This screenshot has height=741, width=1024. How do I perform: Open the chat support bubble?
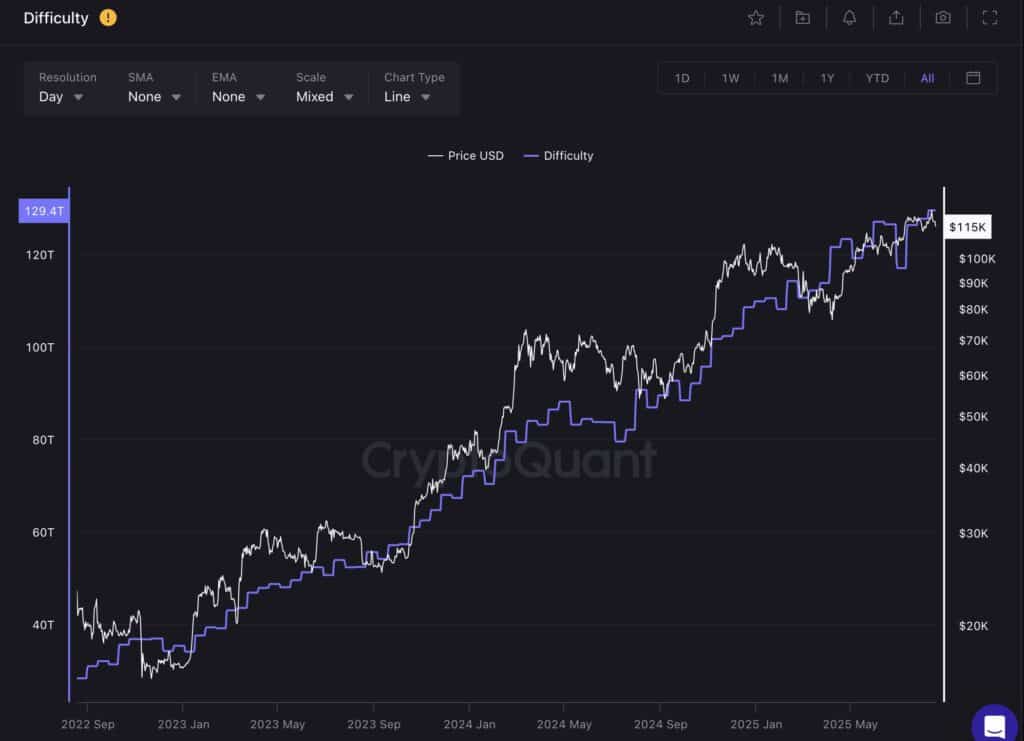[994, 725]
